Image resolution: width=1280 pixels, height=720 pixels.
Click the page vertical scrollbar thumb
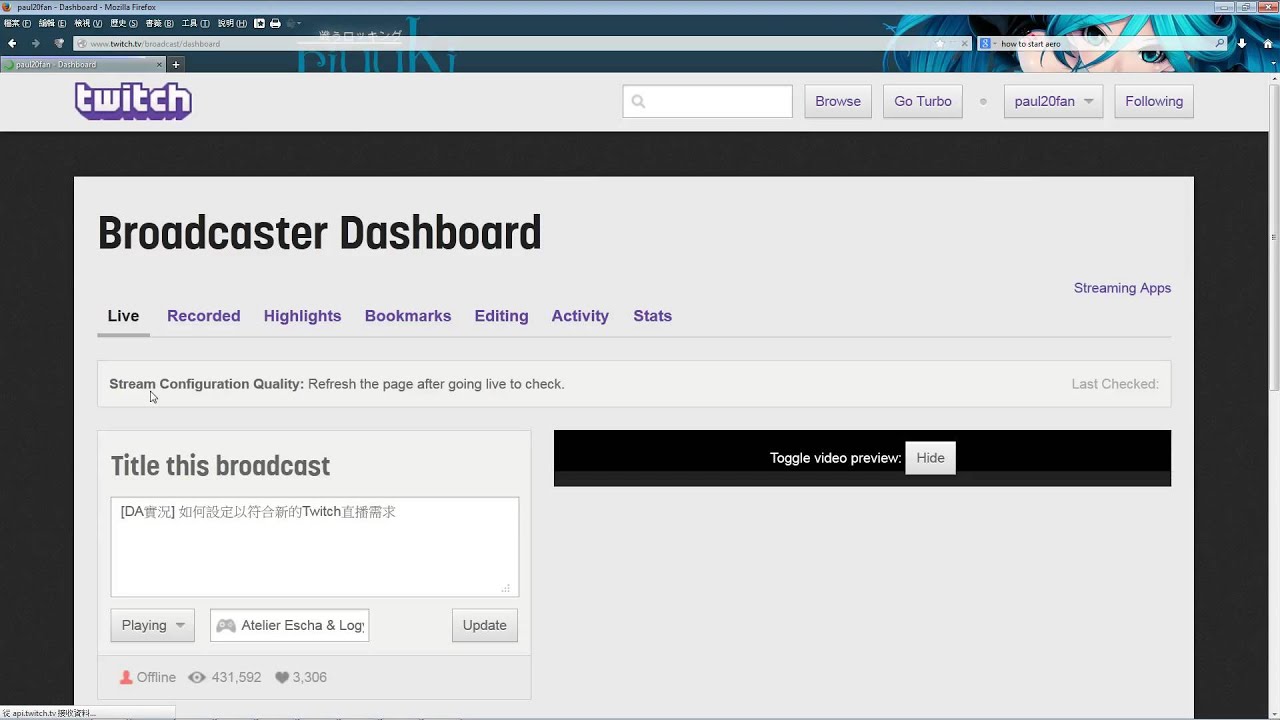coord(1273,238)
